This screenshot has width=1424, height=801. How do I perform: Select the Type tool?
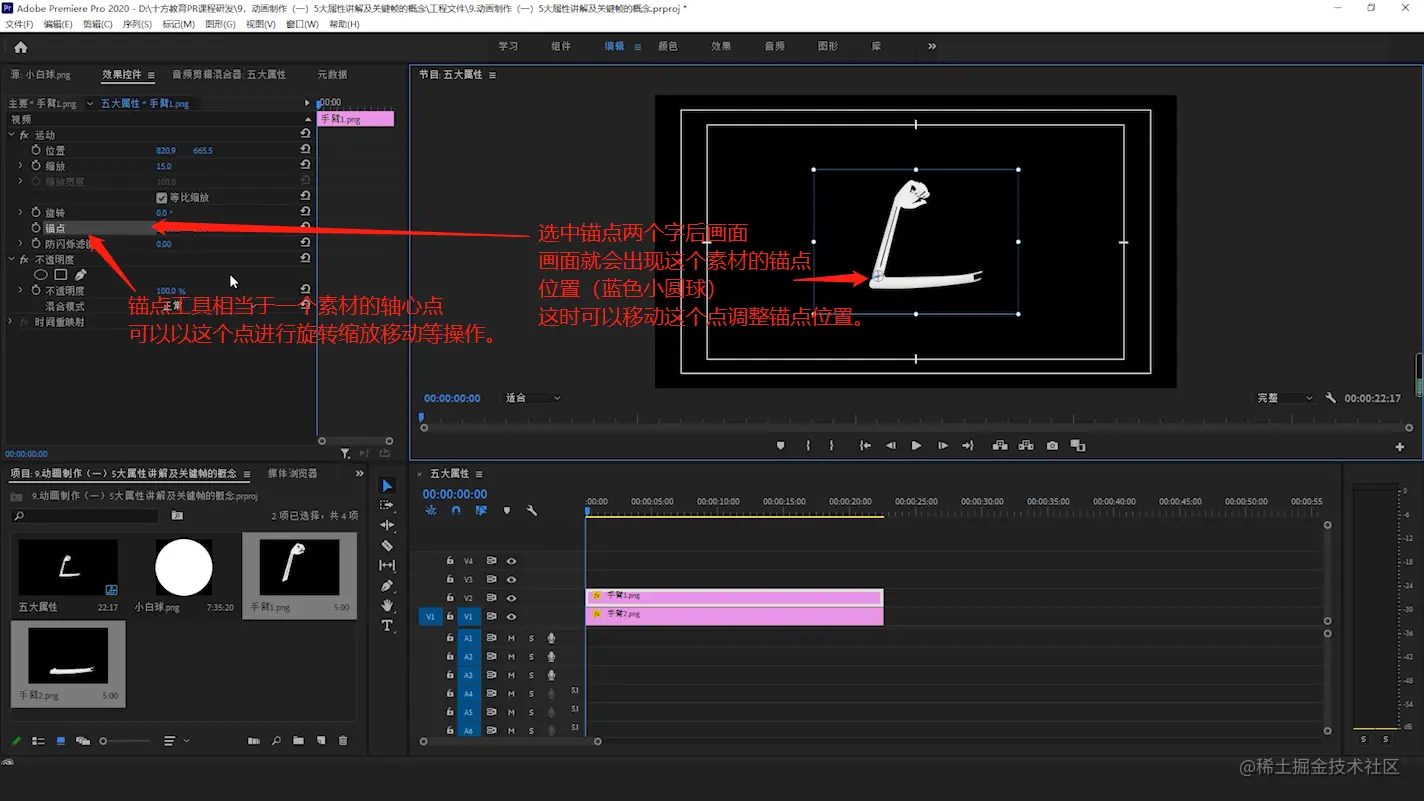point(387,626)
